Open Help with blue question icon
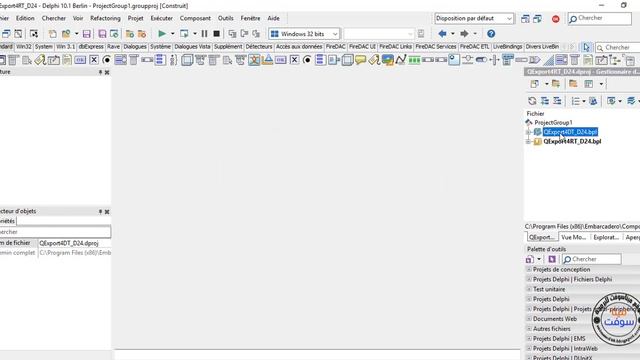This screenshot has width=640, height=360. pos(491,33)
